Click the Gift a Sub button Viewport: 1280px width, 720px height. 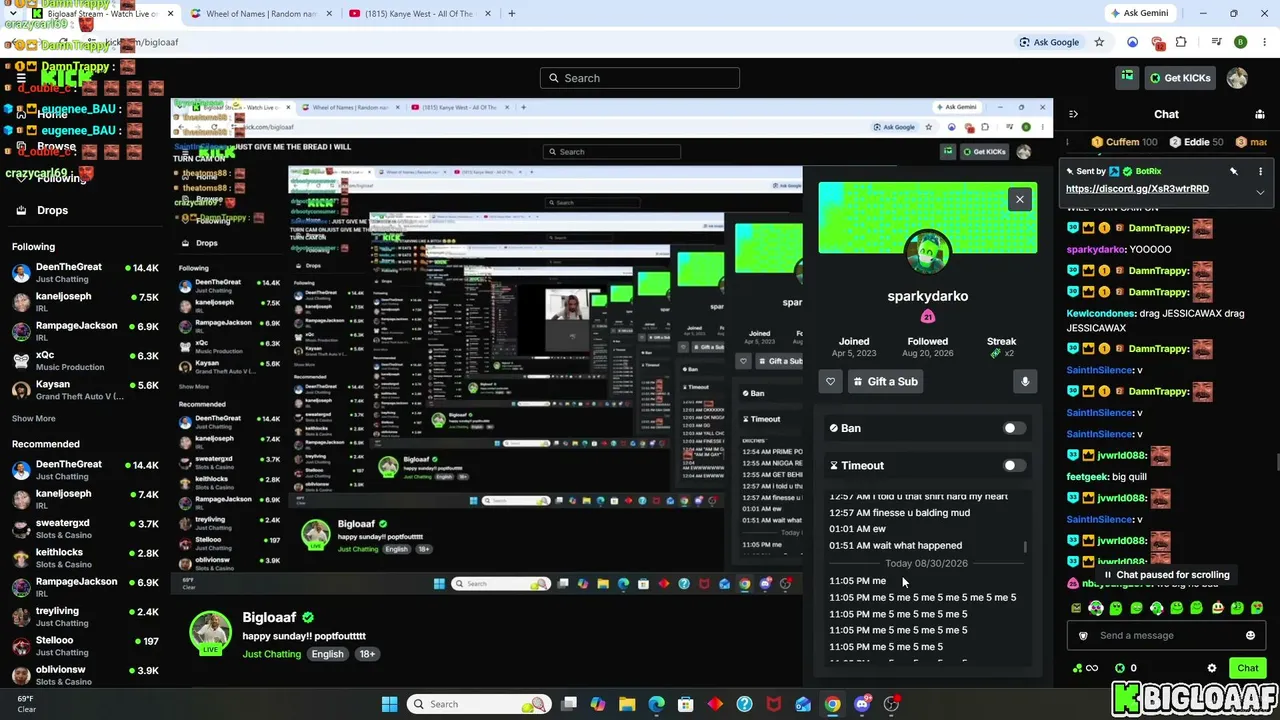(x=887, y=381)
